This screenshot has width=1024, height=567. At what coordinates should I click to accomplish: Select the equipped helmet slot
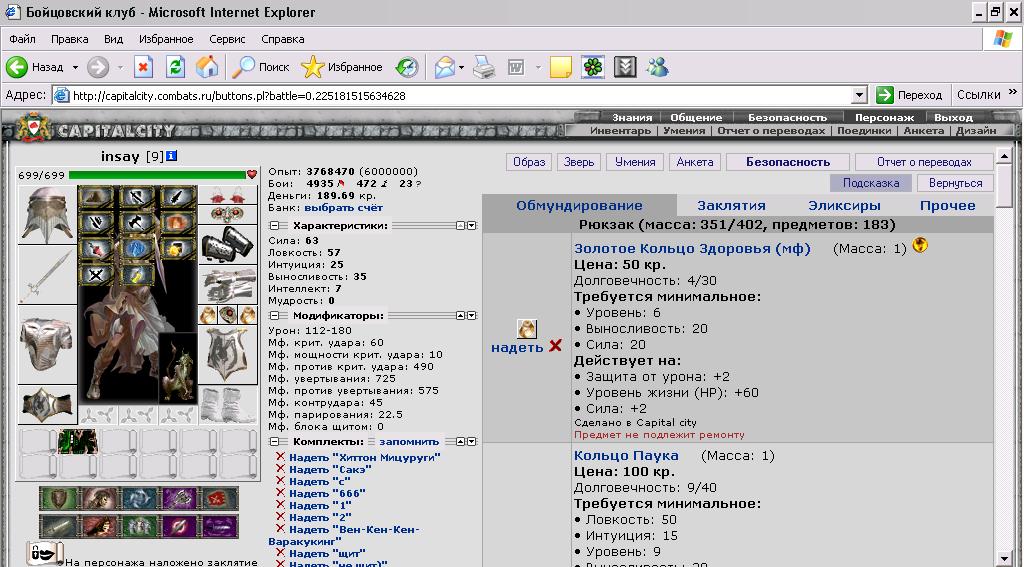[47, 215]
